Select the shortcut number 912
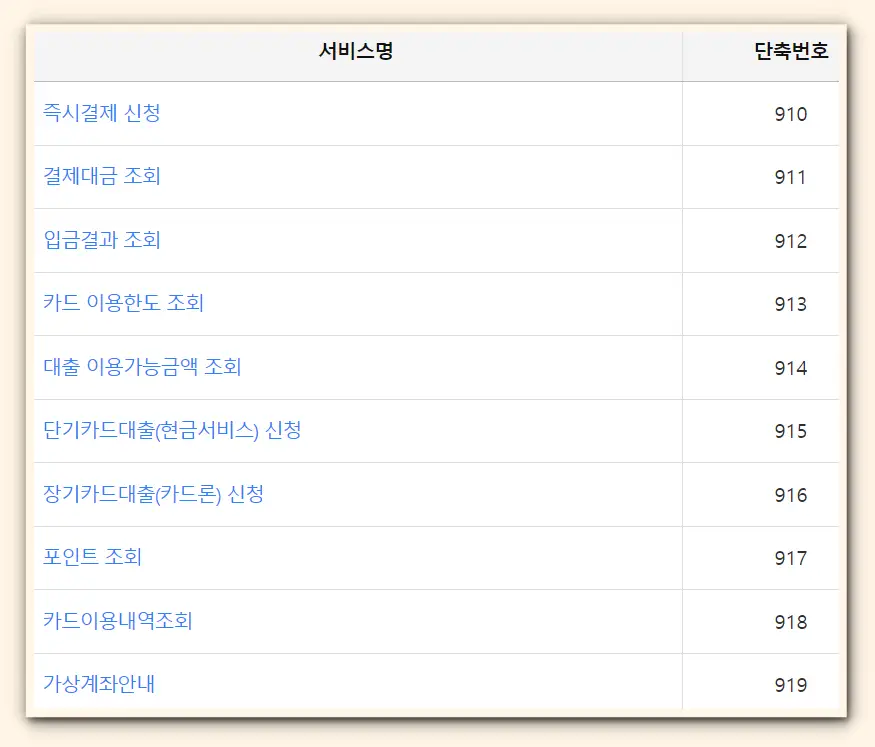The height and width of the screenshot is (747, 875). pyautogui.click(x=791, y=241)
